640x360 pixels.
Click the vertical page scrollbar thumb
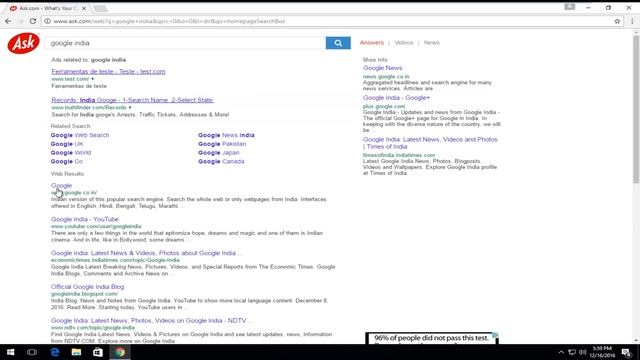coord(636,109)
